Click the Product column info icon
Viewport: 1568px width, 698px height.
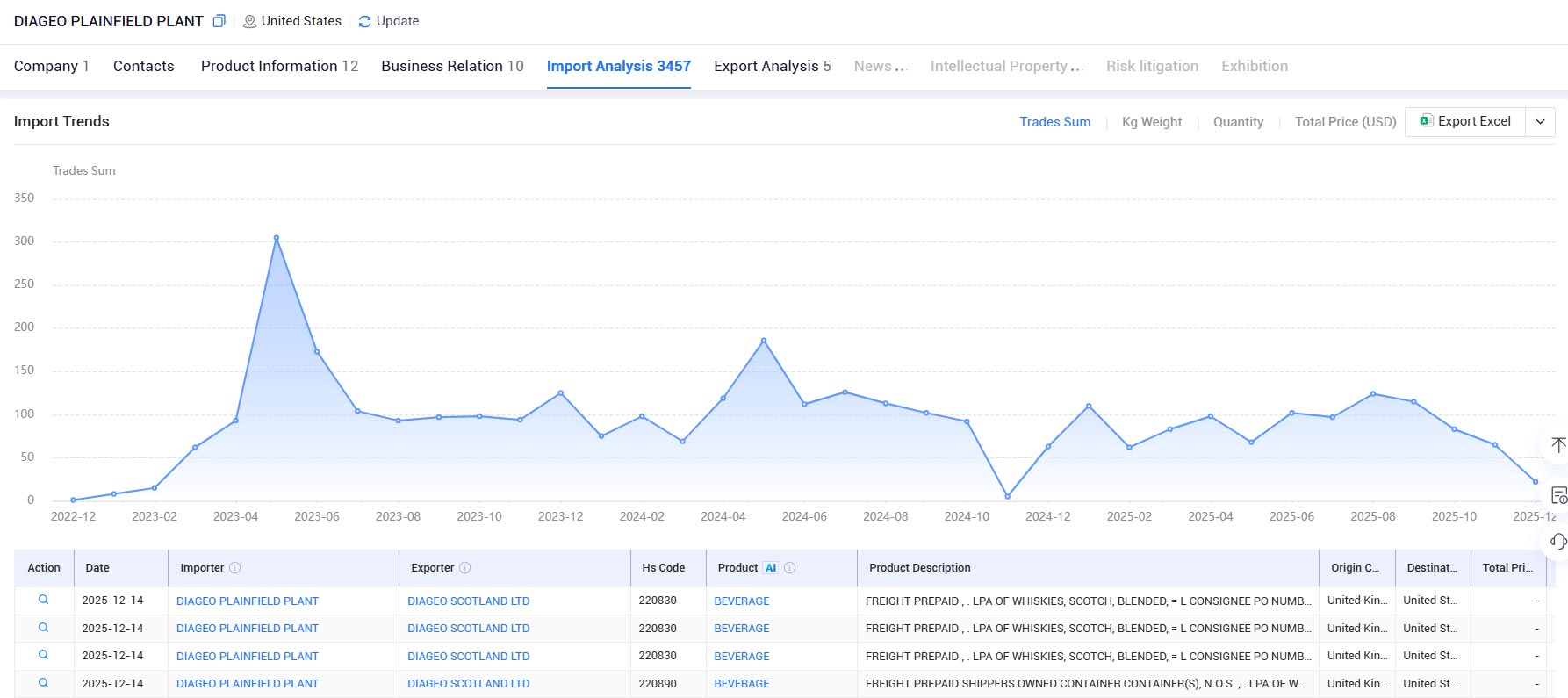(790, 568)
